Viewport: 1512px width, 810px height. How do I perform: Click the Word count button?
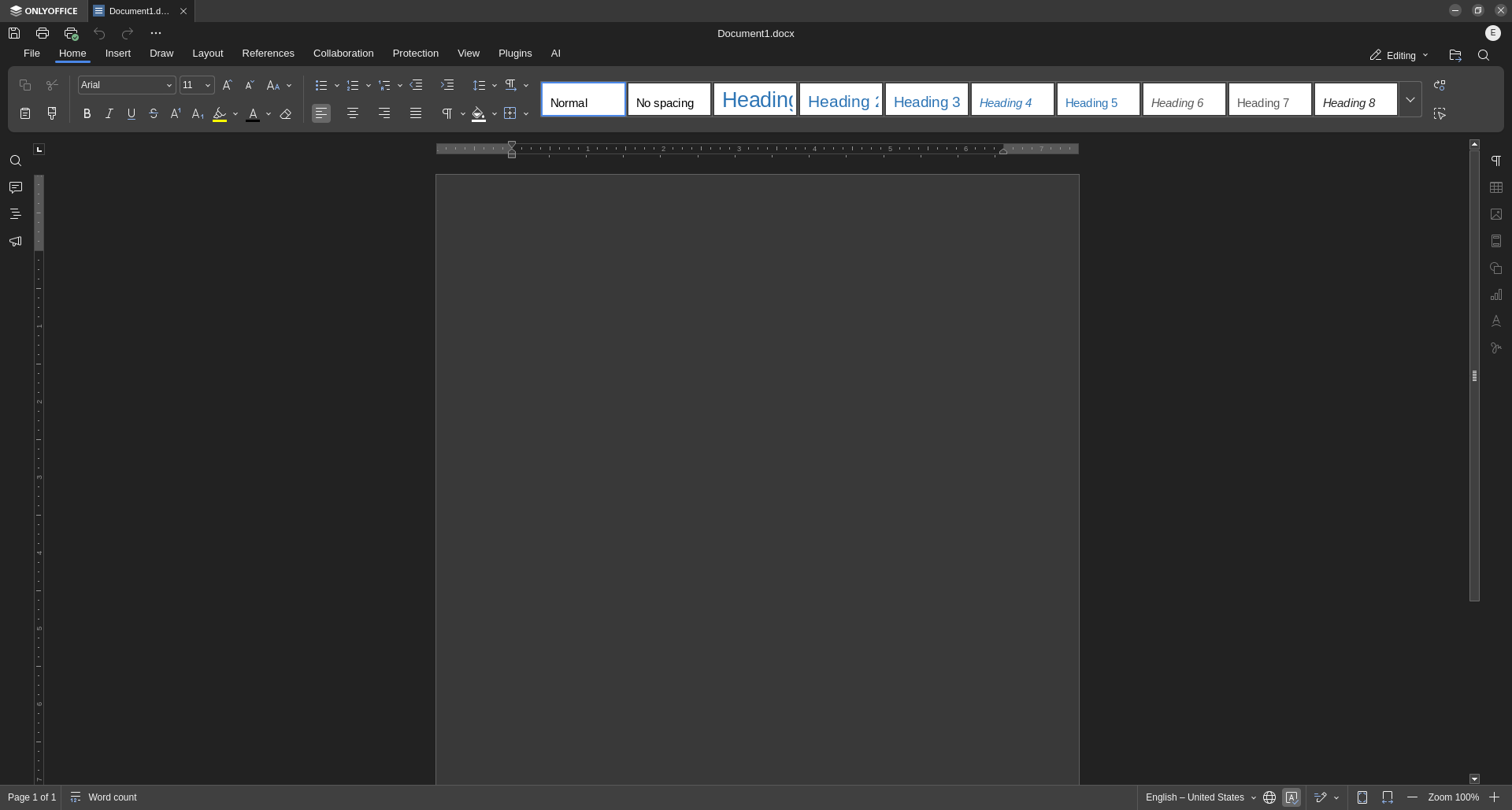point(104,797)
